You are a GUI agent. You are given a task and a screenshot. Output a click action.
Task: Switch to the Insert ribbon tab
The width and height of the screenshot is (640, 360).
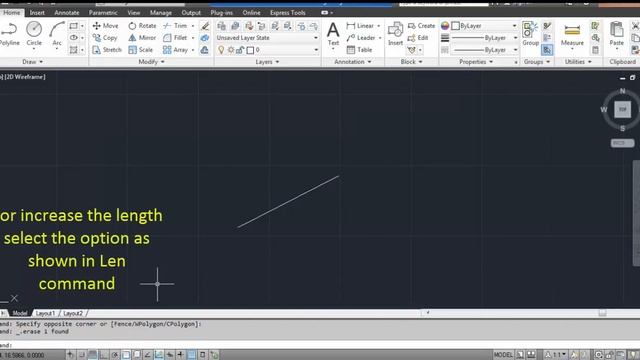[37, 13]
